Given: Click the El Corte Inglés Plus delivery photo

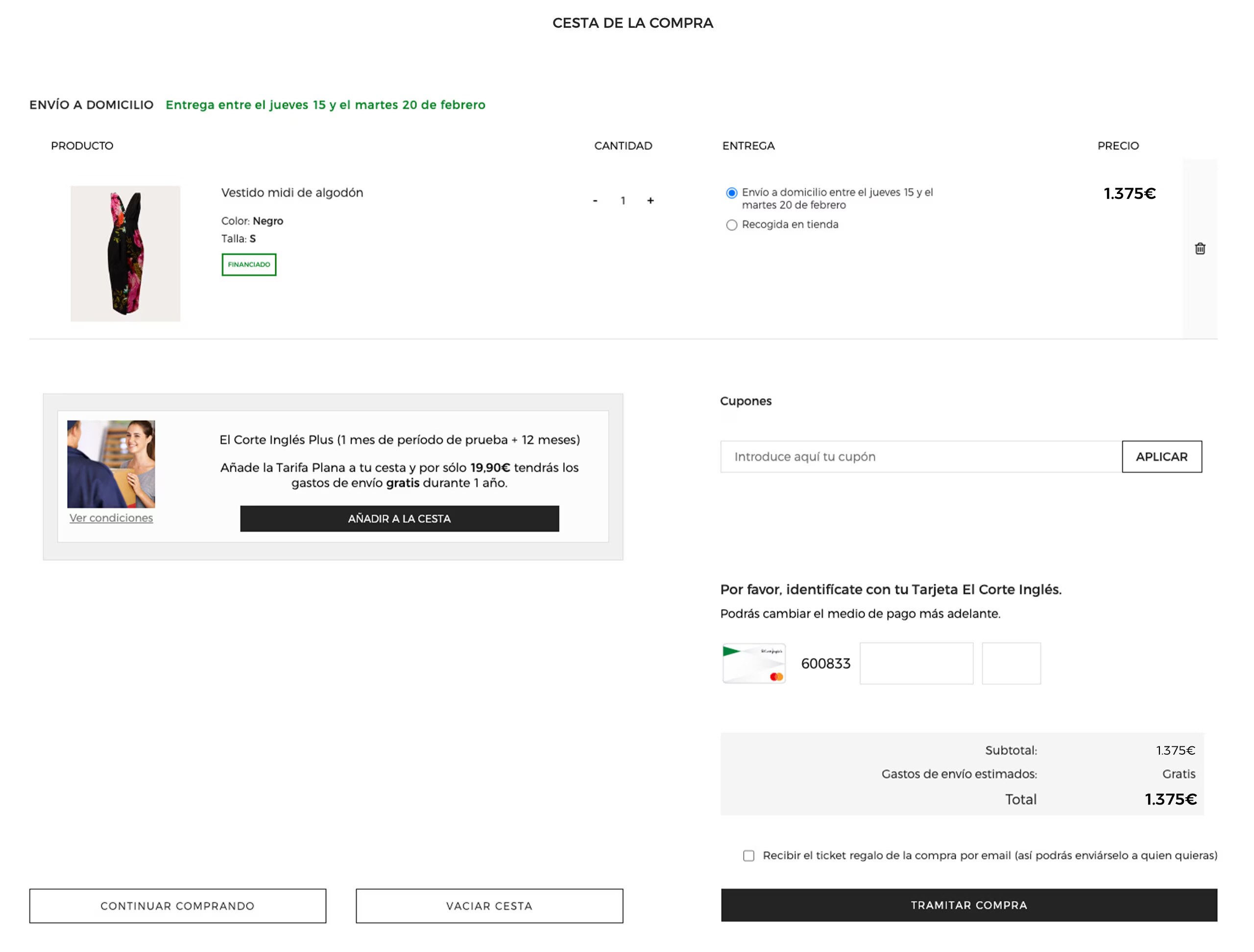Looking at the screenshot, I should click(x=111, y=464).
